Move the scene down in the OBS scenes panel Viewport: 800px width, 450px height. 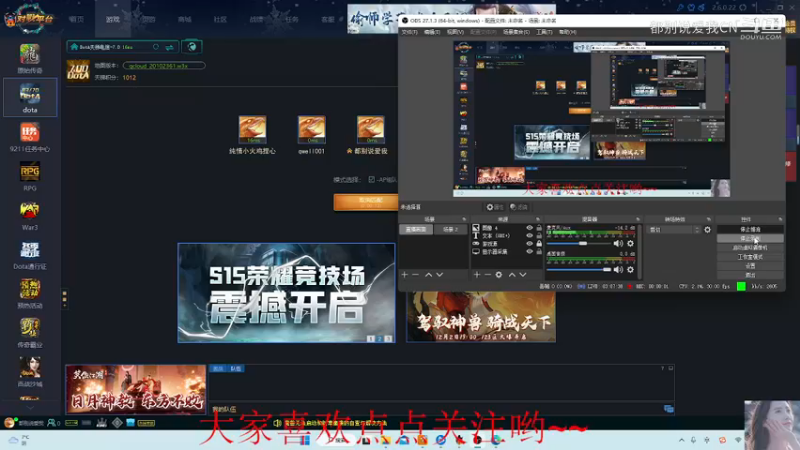point(439,274)
